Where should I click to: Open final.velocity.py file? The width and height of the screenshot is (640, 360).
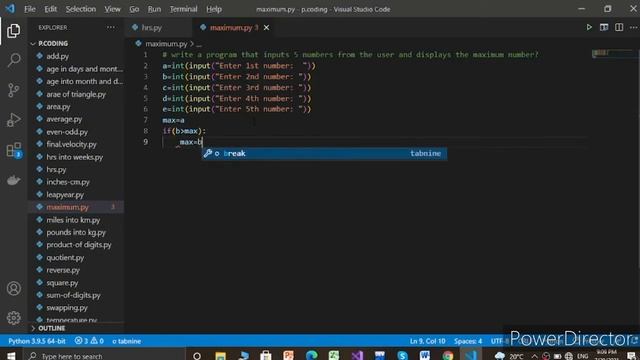pos(71,144)
